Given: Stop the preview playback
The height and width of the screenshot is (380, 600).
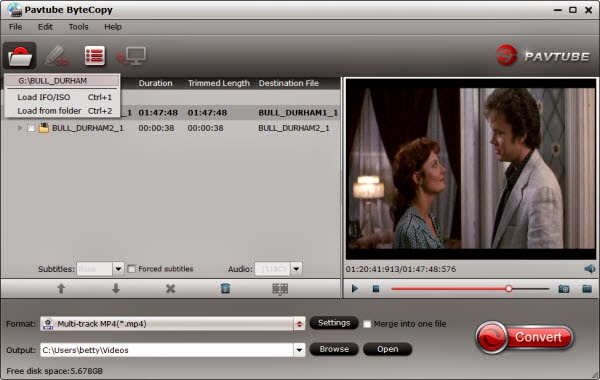Looking at the screenshot, I should (x=376, y=289).
